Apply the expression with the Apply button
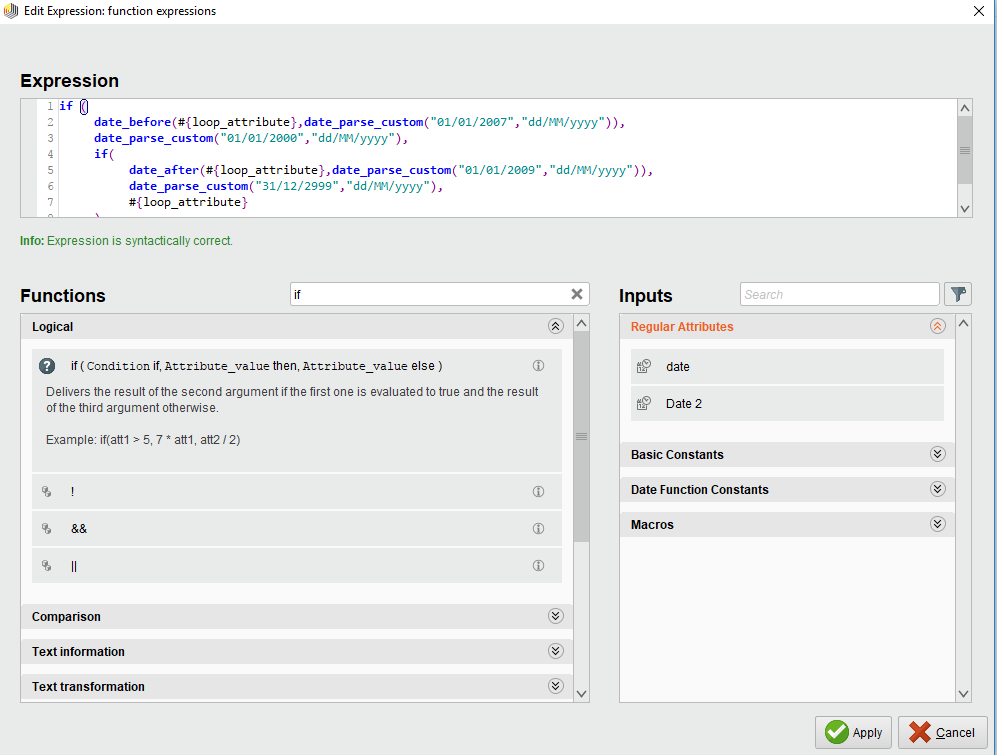This screenshot has height=755, width=997. tap(853, 732)
